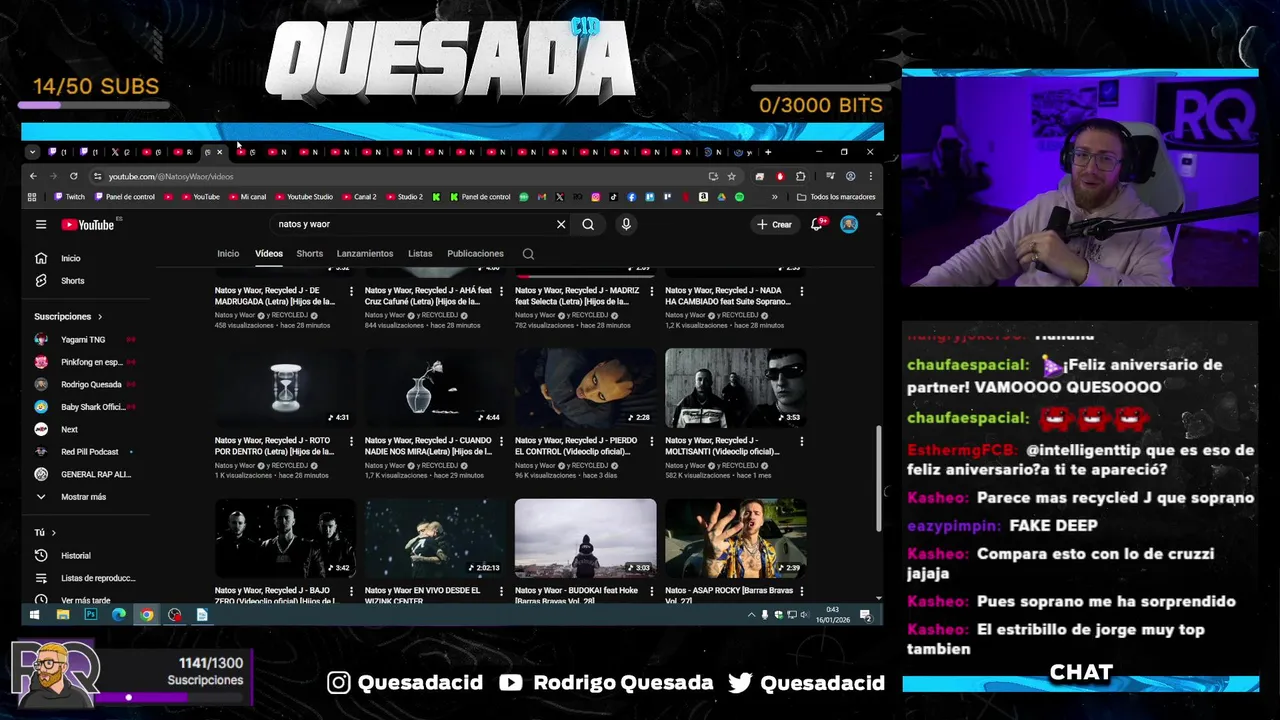This screenshot has height=720, width=1280.
Task: Open the BAJO ZERO video title
Action: tap(274, 595)
